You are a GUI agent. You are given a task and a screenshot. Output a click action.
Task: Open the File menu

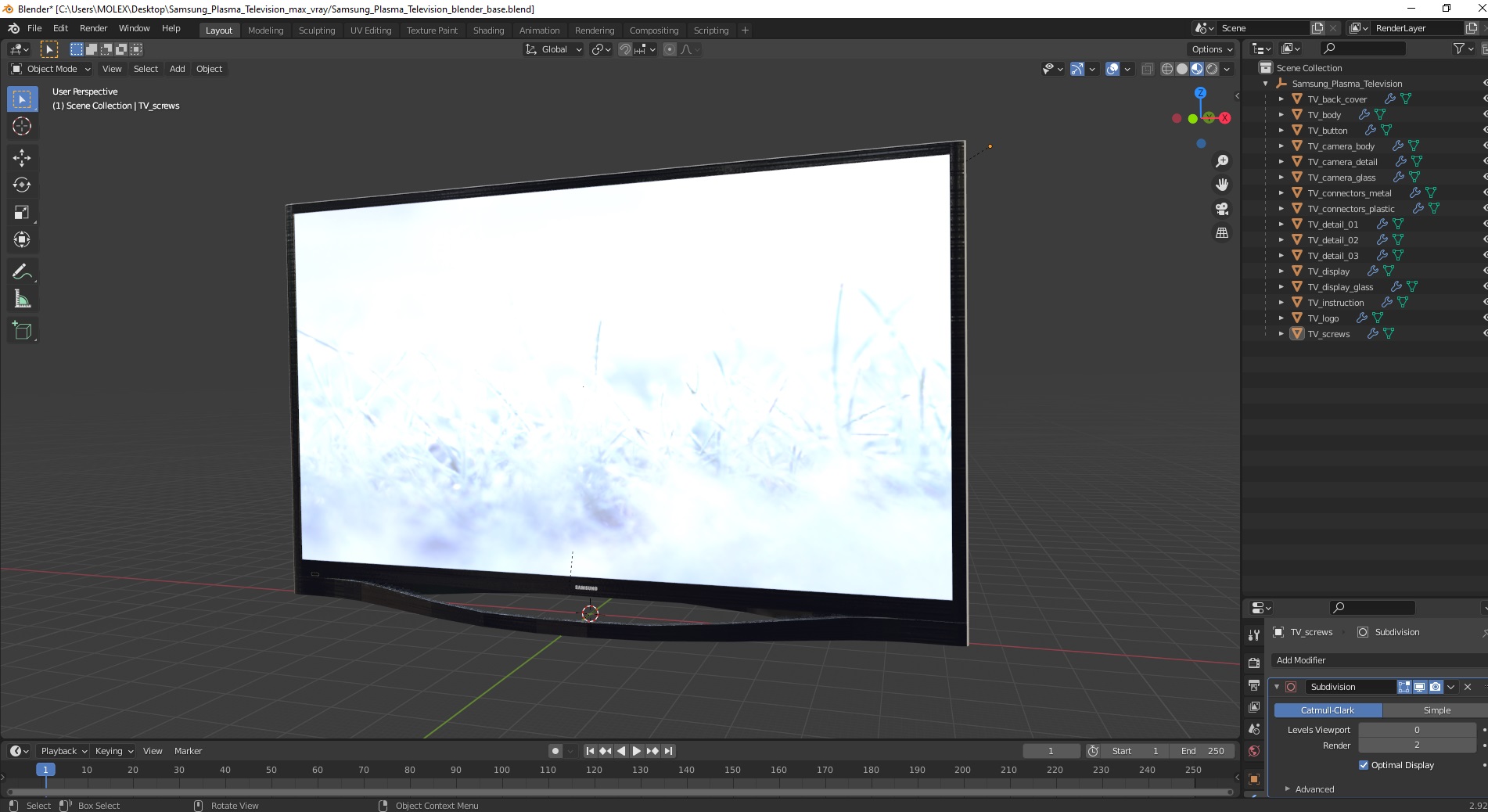click(34, 28)
